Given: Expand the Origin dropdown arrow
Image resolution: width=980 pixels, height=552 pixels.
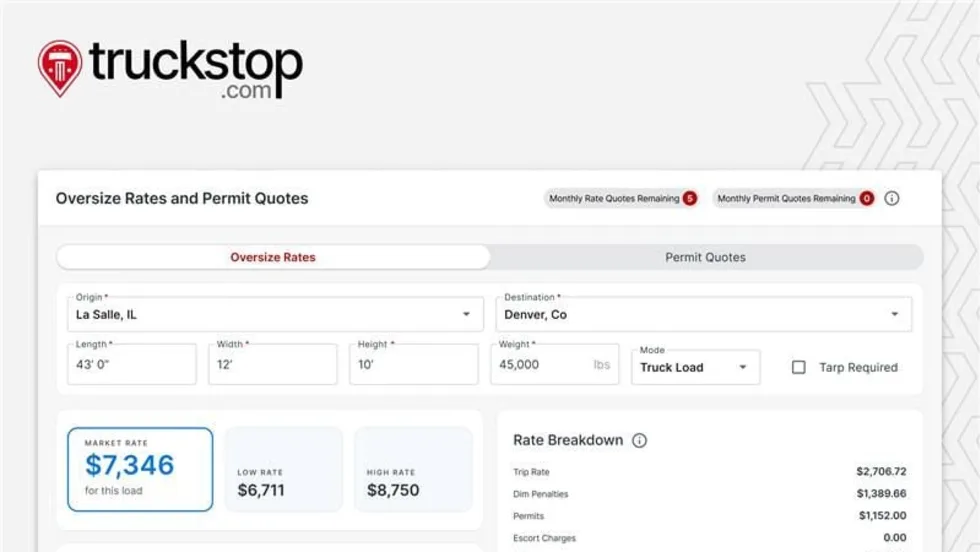Looking at the screenshot, I should 466,314.
